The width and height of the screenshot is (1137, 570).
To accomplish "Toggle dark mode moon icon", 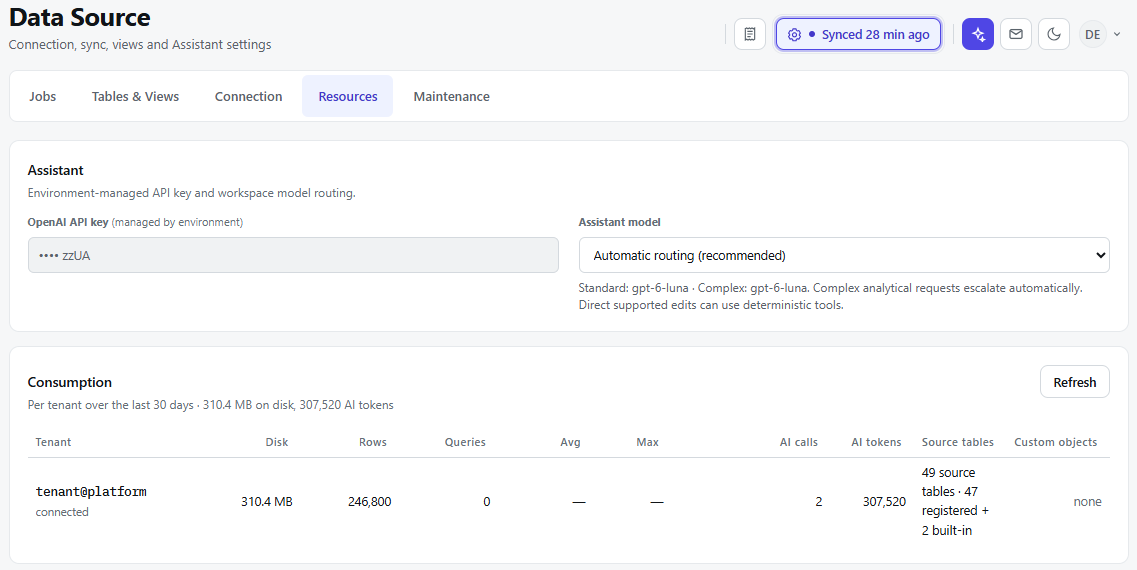I will 1054,34.
